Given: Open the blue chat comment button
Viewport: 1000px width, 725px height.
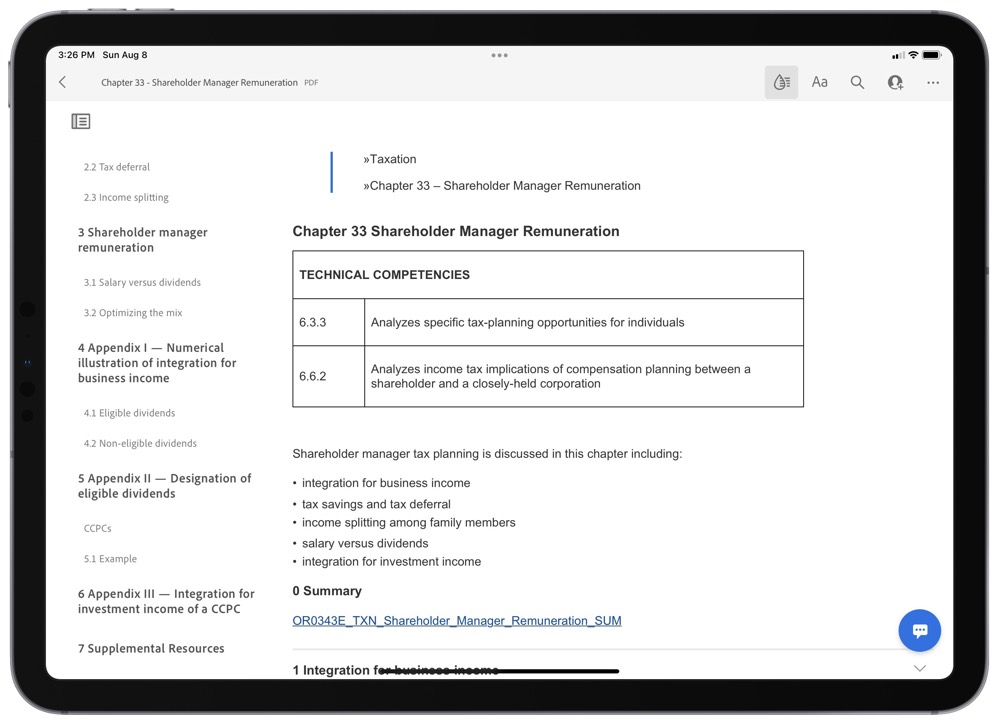Looking at the screenshot, I should point(919,631).
